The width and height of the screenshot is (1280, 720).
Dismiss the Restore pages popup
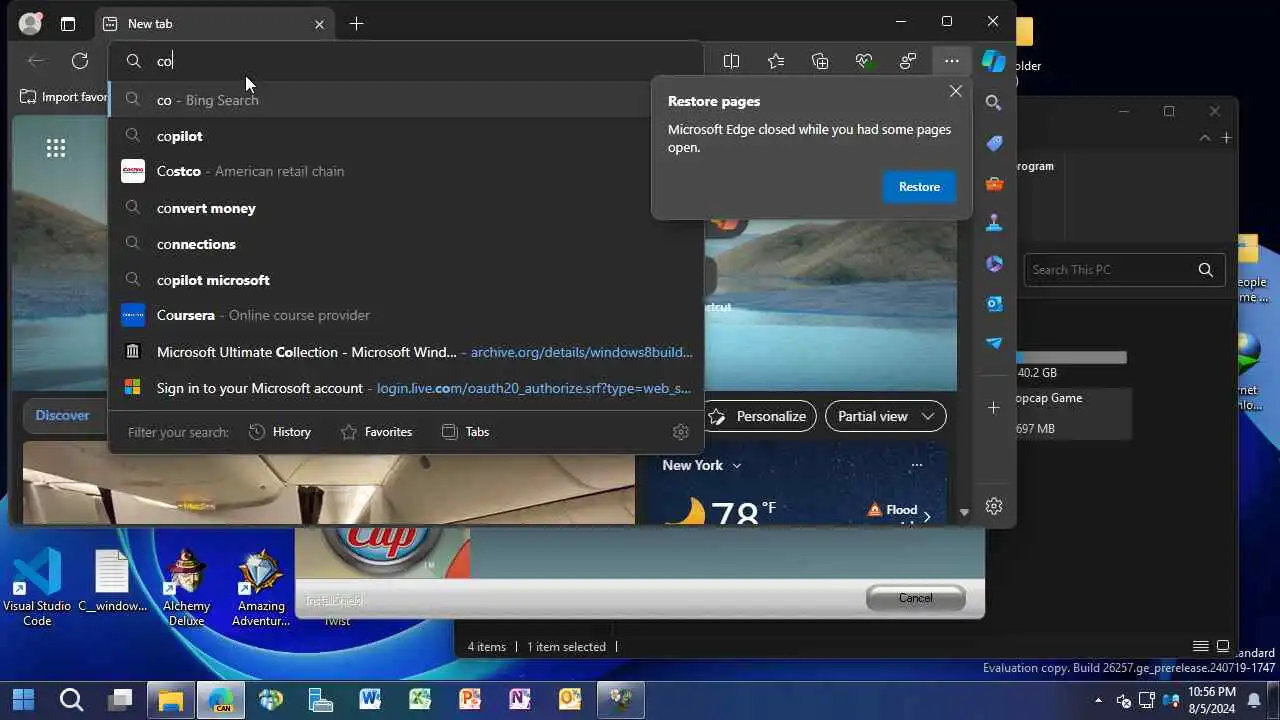(955, 91)
